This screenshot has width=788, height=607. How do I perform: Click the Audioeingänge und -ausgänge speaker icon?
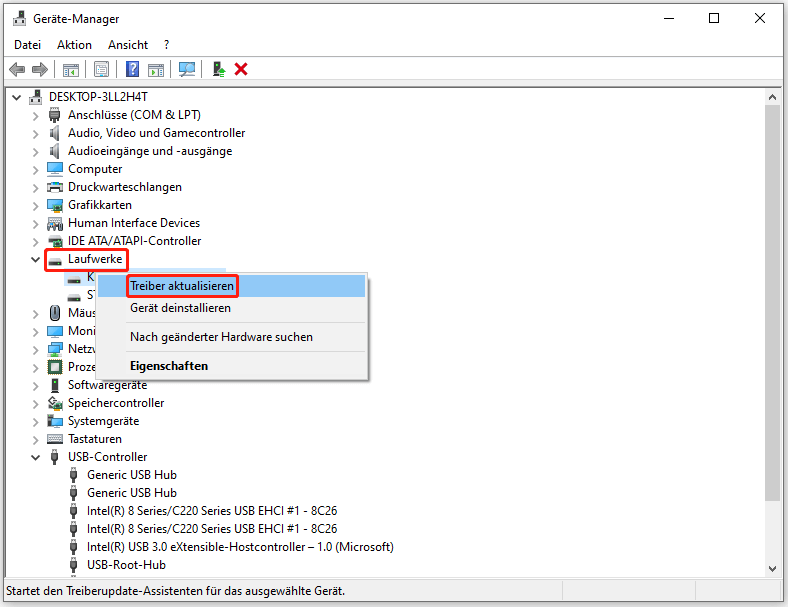pos(55,151)
